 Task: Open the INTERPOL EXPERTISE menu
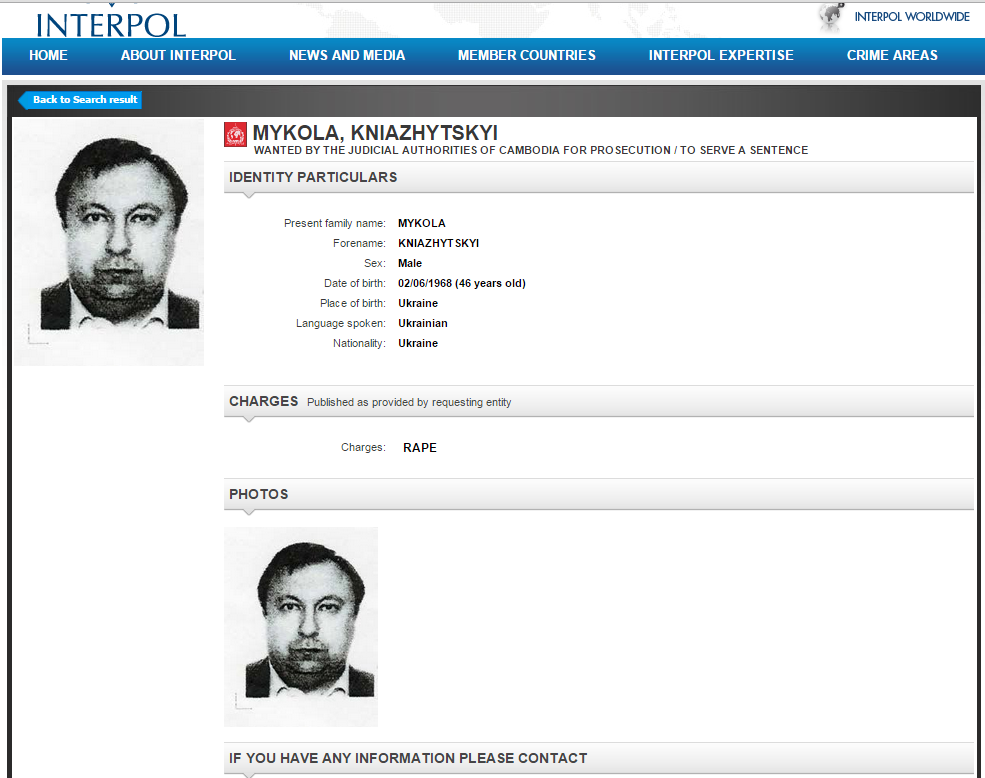point(721,56)
